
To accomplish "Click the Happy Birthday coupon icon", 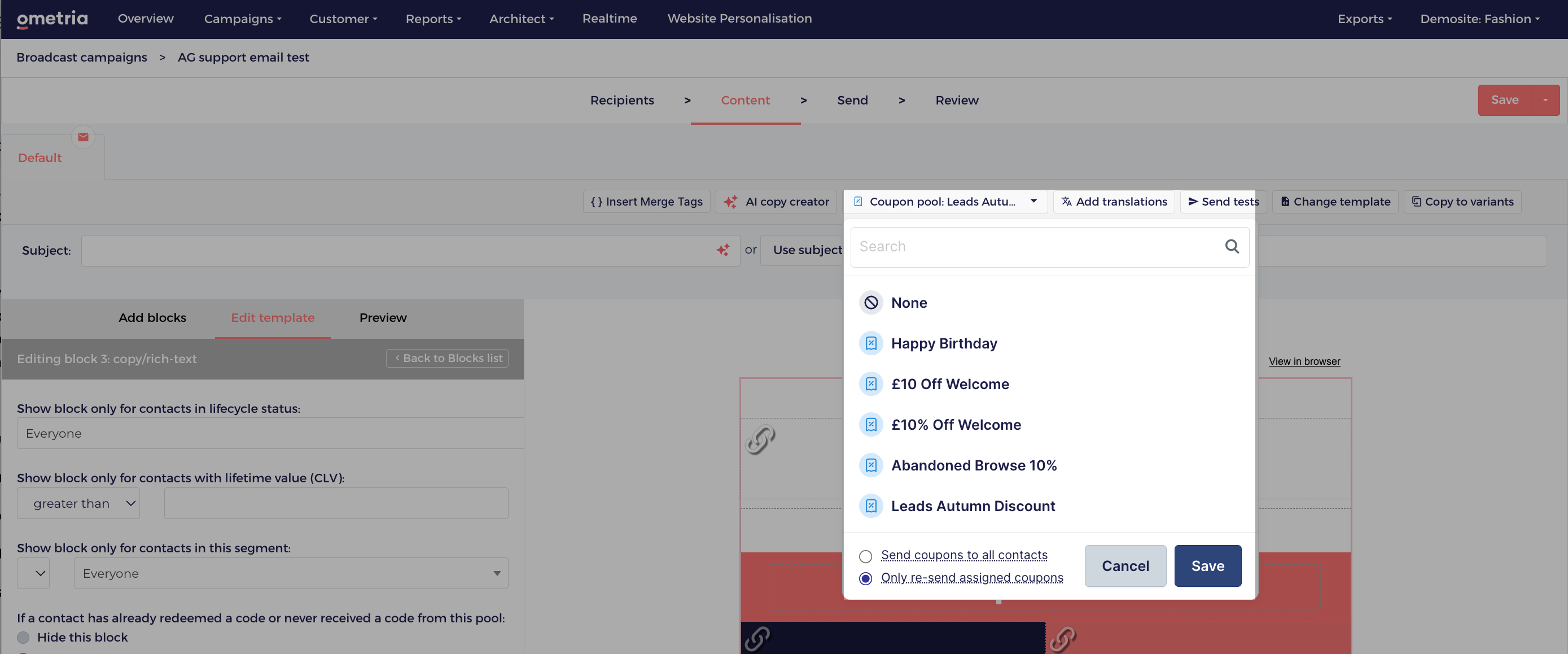I will (871, 343).
